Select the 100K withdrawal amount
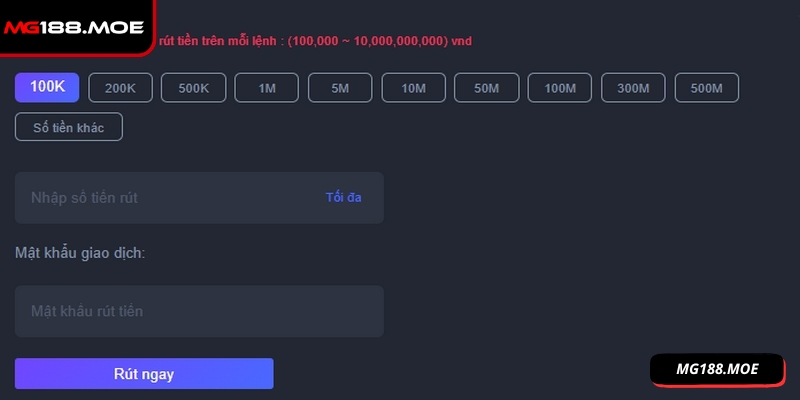The image size is (800, 400). 47,87
